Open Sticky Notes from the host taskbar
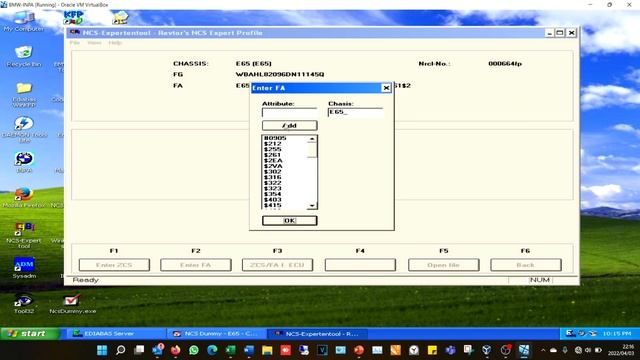The image size is (640, 360). (x=432, y=350)
